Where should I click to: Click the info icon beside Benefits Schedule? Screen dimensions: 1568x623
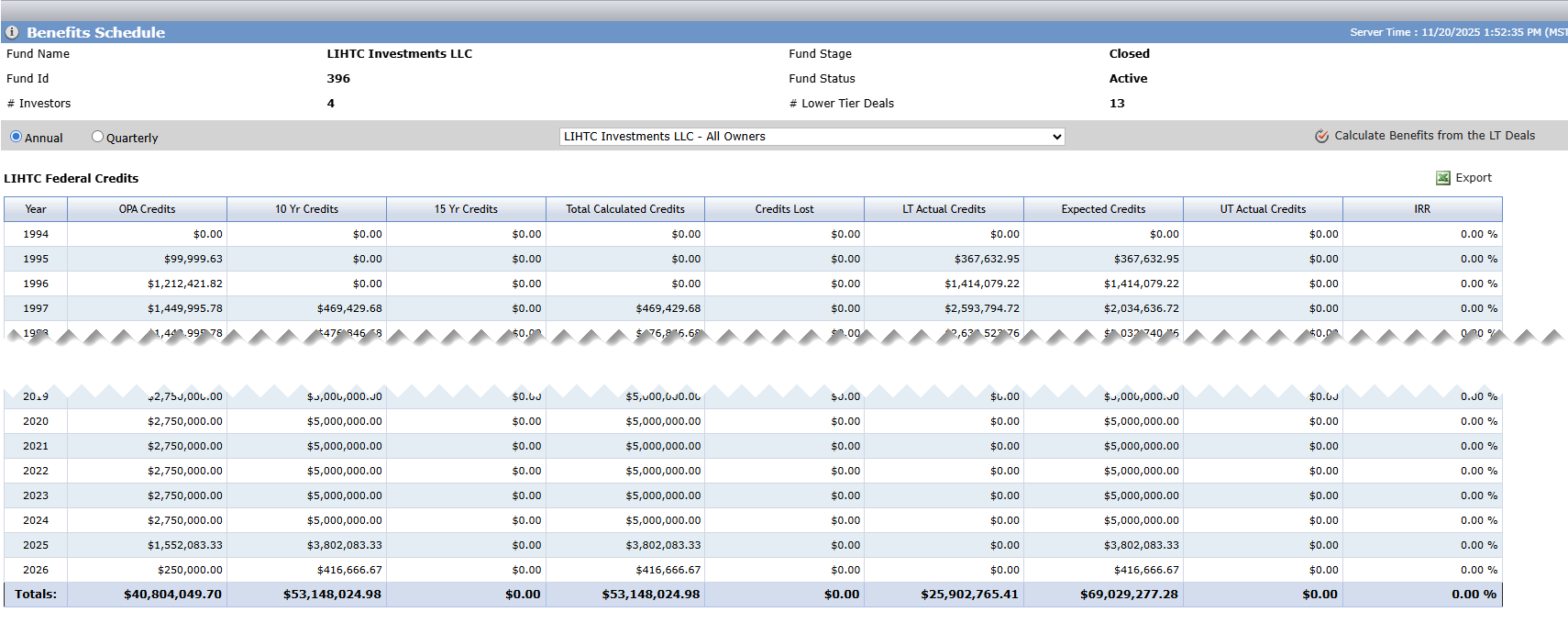tap(12, 32)
